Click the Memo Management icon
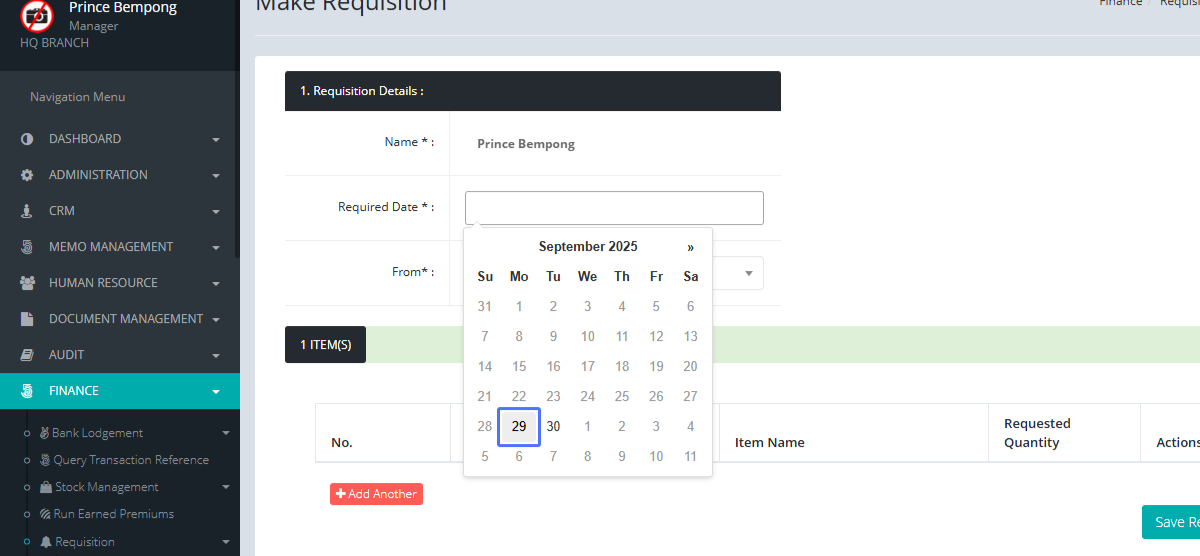The height and width of the screenshot is (556, 1200). [27, 247]
